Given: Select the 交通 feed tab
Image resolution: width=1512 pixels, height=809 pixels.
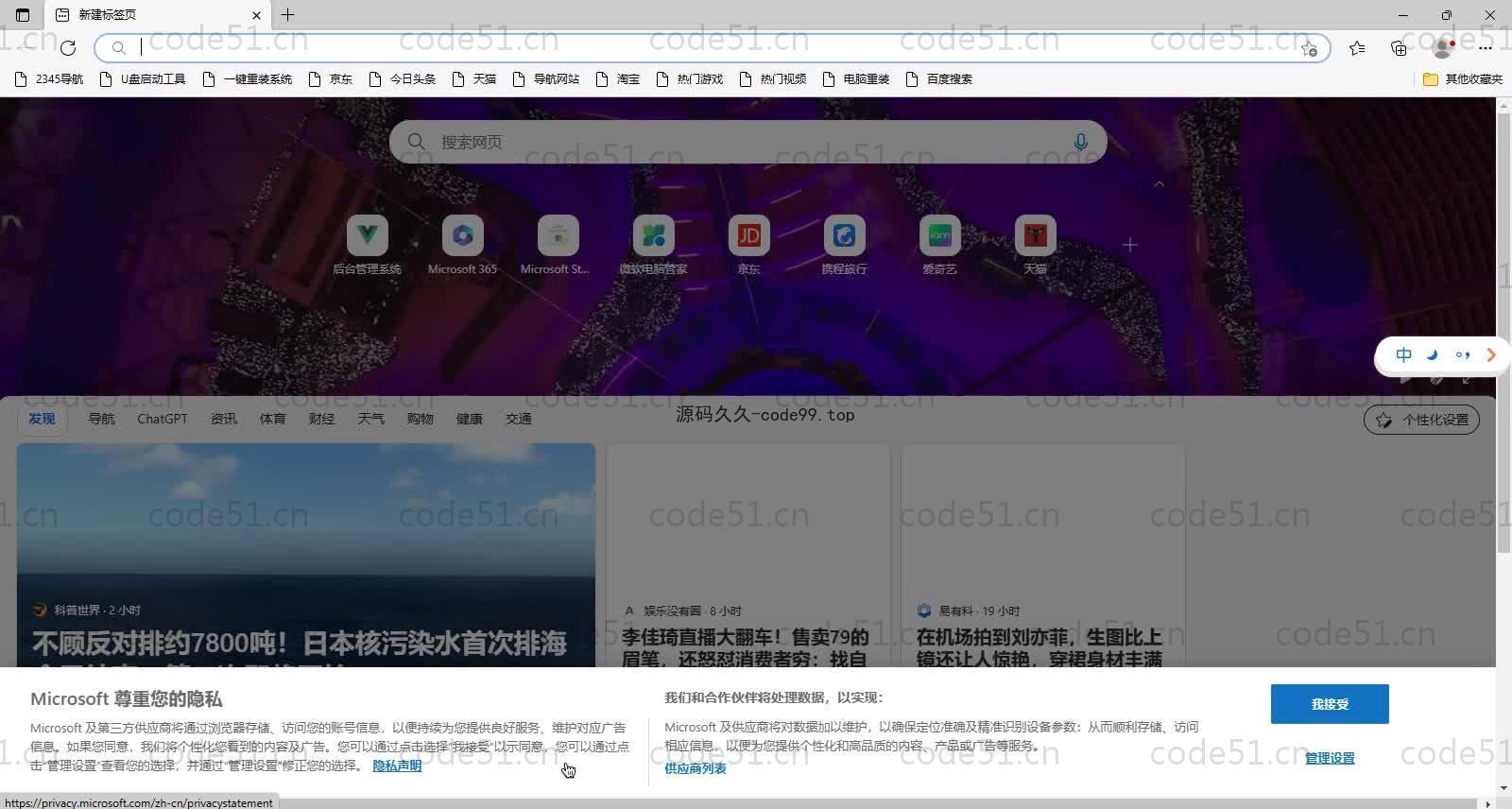Looking at the screenshot, I should (519, 419).
